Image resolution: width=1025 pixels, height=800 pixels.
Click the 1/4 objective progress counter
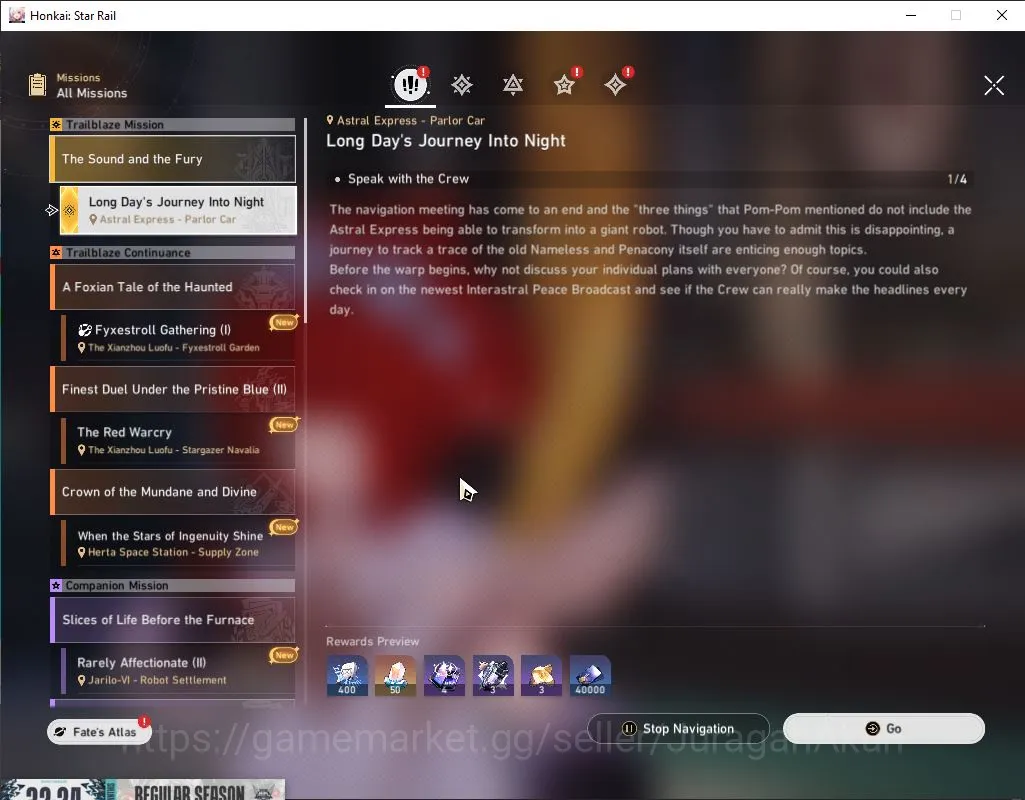tap(957, 179)
